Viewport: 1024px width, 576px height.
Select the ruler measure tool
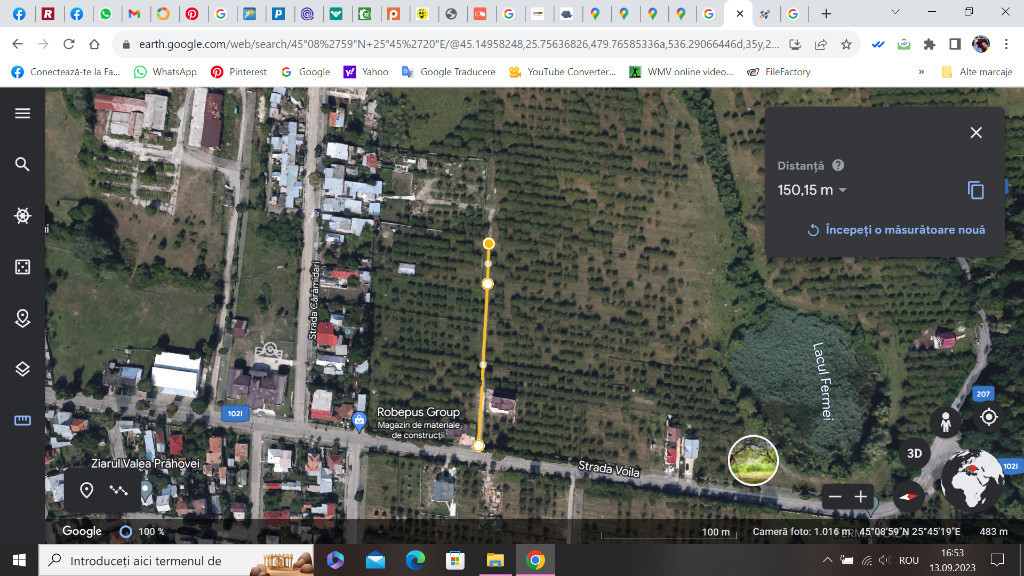pyautogui.click(x=22, y=421)
